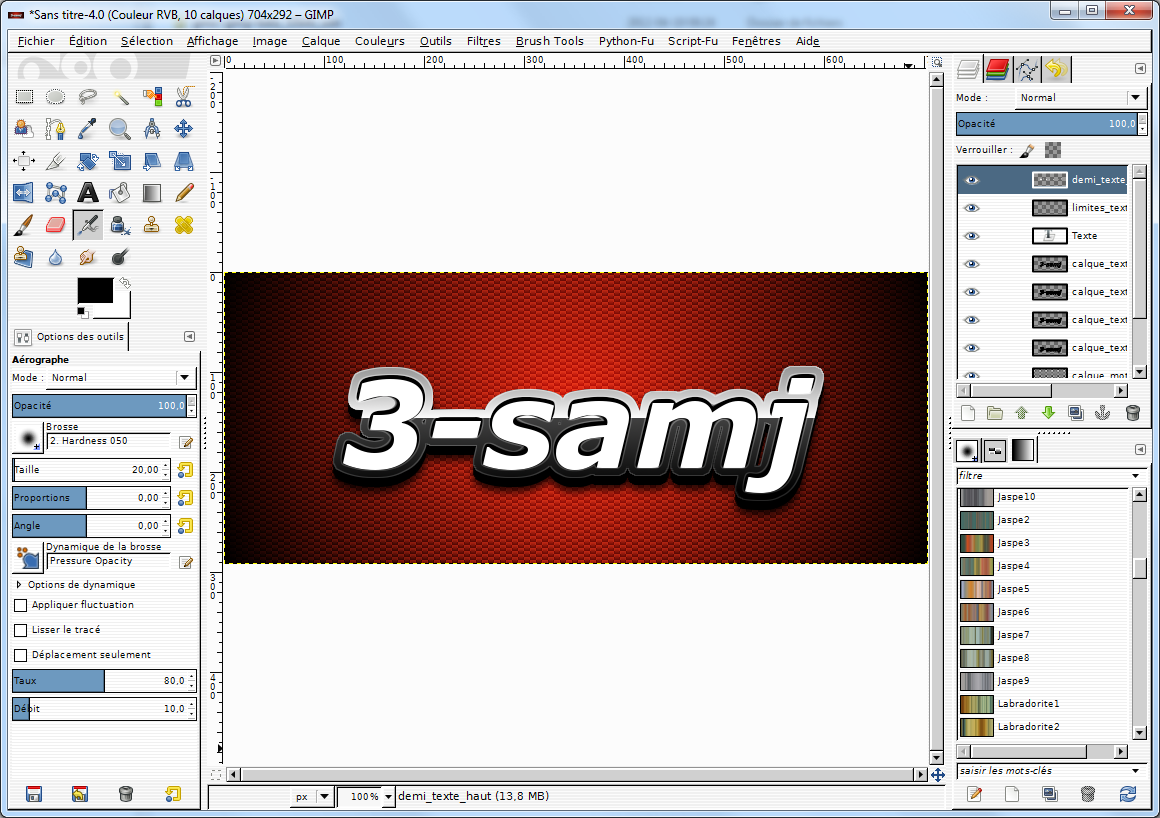Toggle lock pixels paintbrush icon
The width and height of the screenshot is (1160, 818).
click(1027, 150)
